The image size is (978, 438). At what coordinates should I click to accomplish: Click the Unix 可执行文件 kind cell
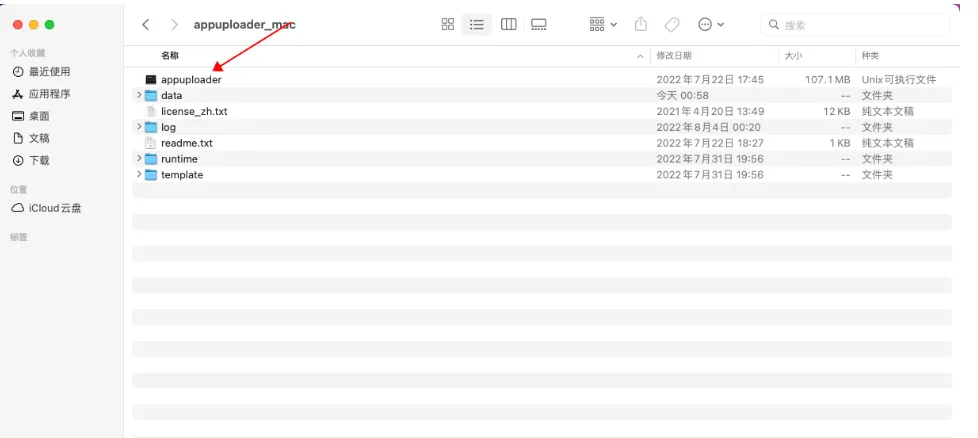coord(899,80)
